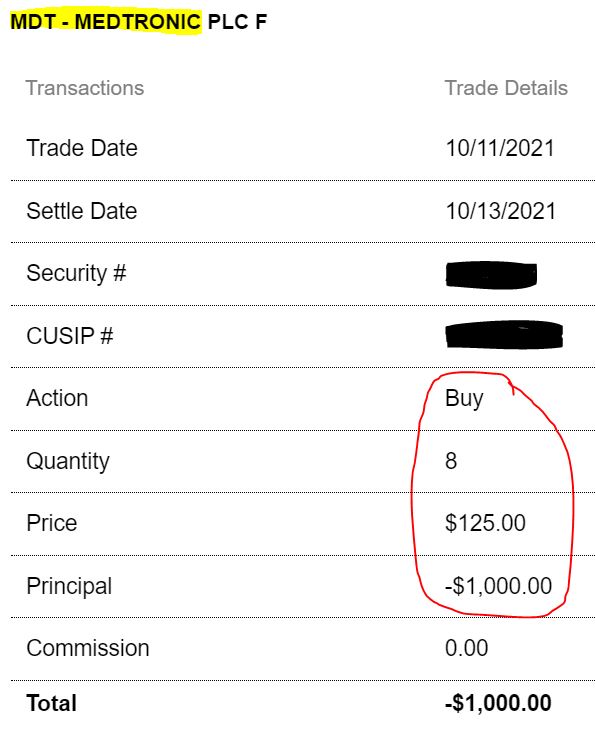Click the Action row label
This screenshot has height=731, width=595.
point(57,398)
